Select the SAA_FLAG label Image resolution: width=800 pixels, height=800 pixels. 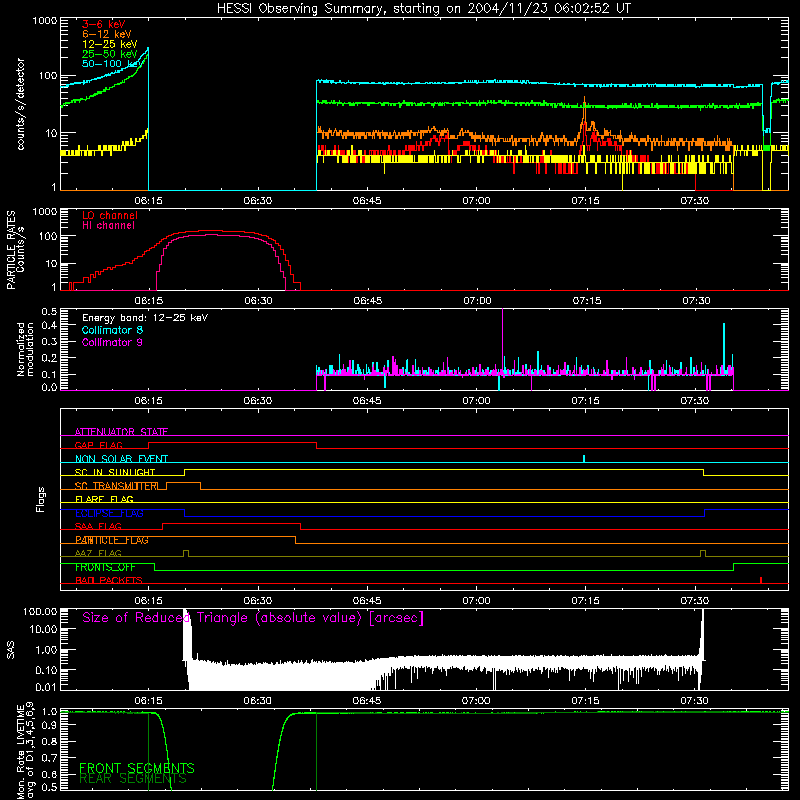coord(98,526)
